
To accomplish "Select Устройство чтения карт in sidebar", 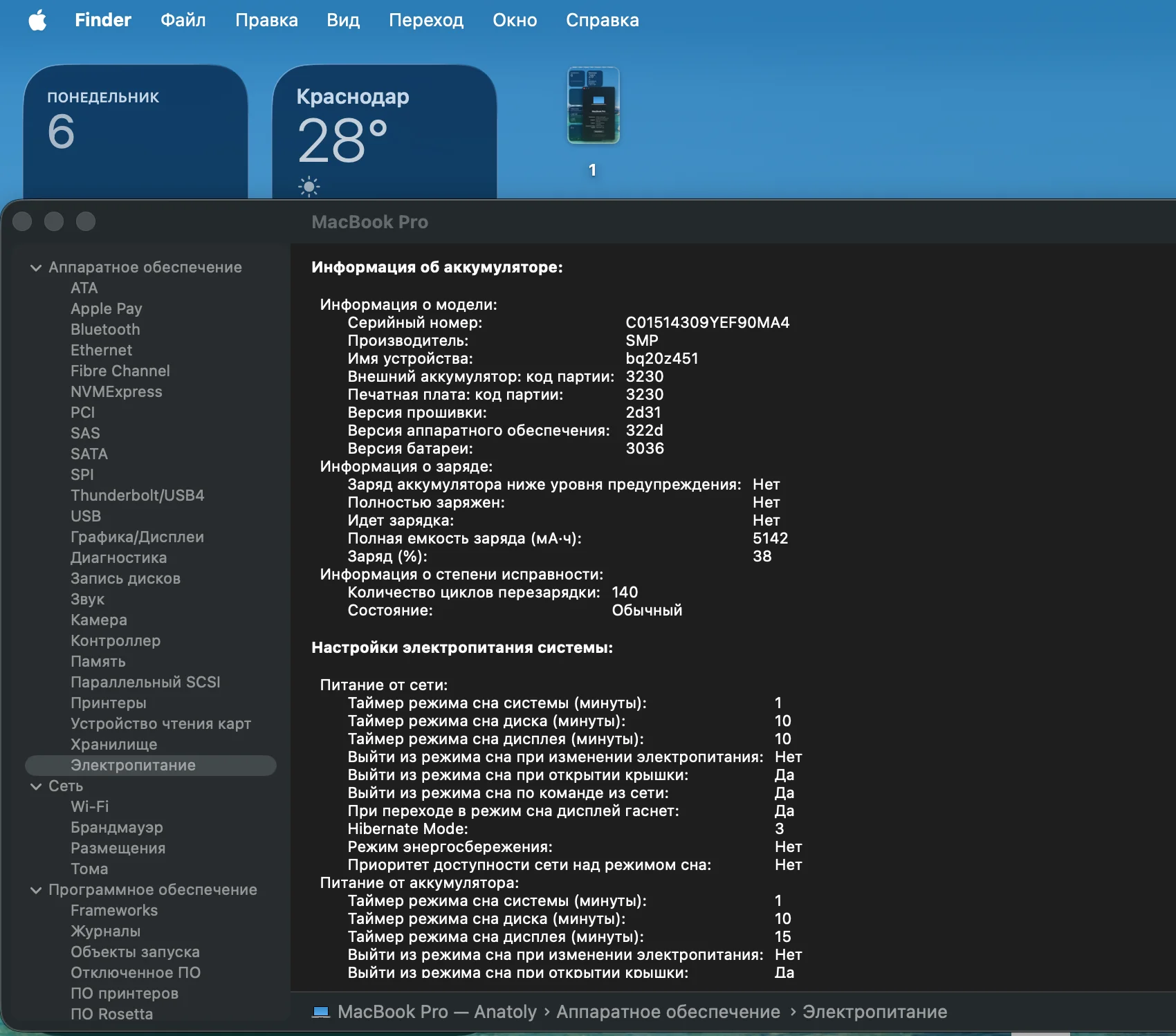I will (x=160, y=724).
